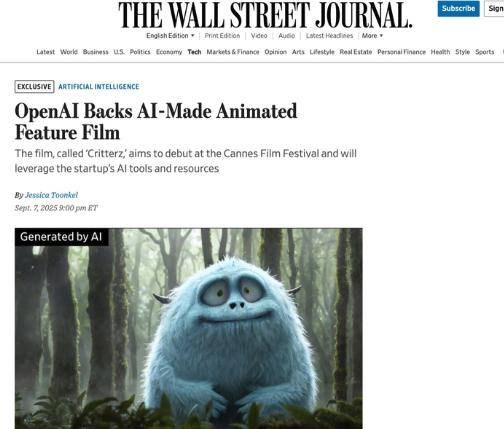Click the Sign In button

tap(495, 9)
